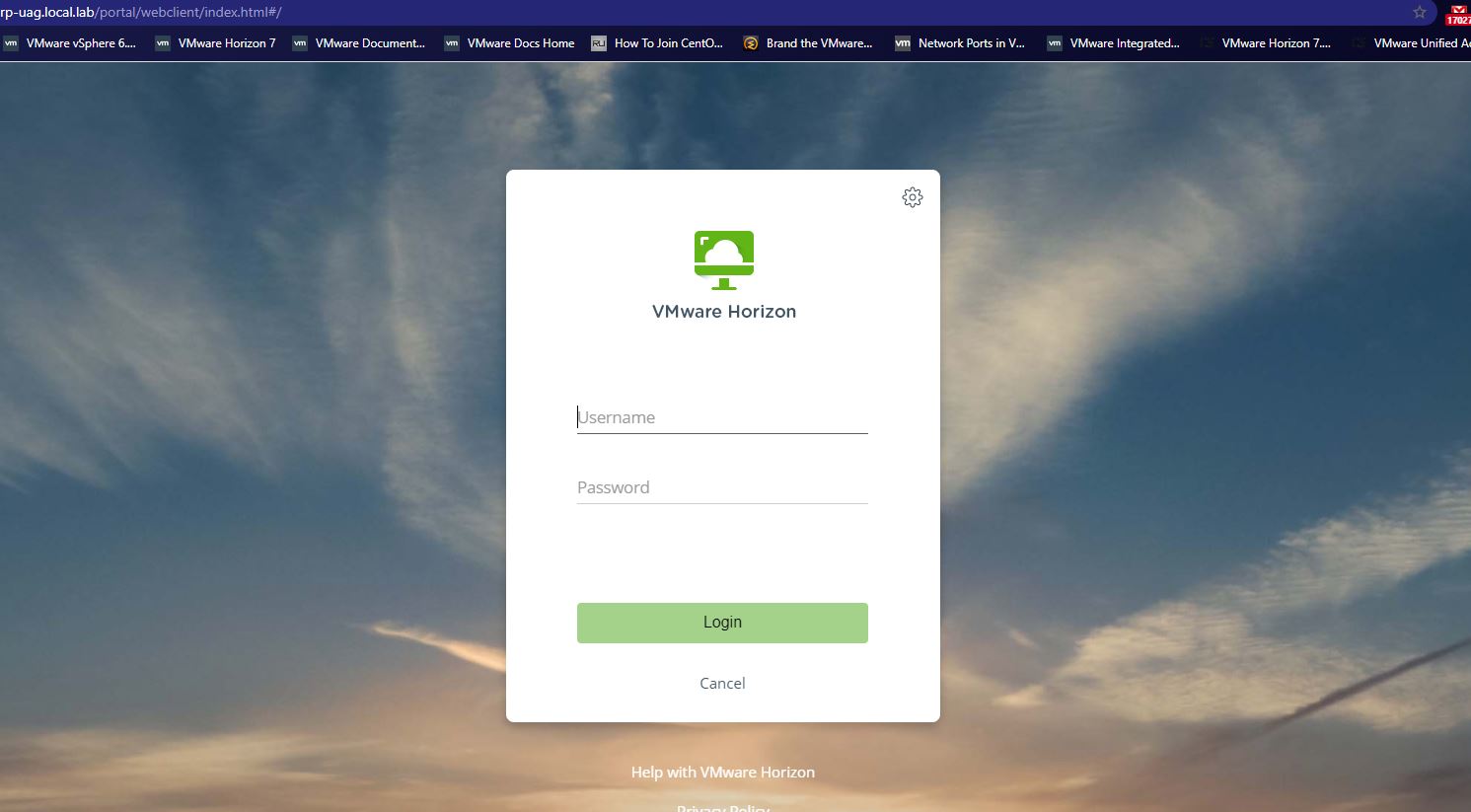The height and width of the screenshot is (812, 1471).
Task: Focus the Password field
Action: pyautogui.click(x=722, y=487)
